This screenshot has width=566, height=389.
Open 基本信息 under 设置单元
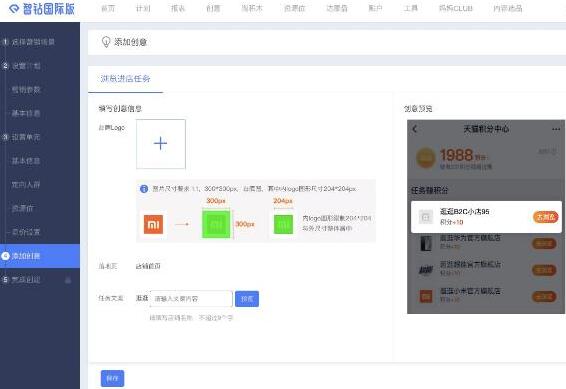click(x=26, y=161)
